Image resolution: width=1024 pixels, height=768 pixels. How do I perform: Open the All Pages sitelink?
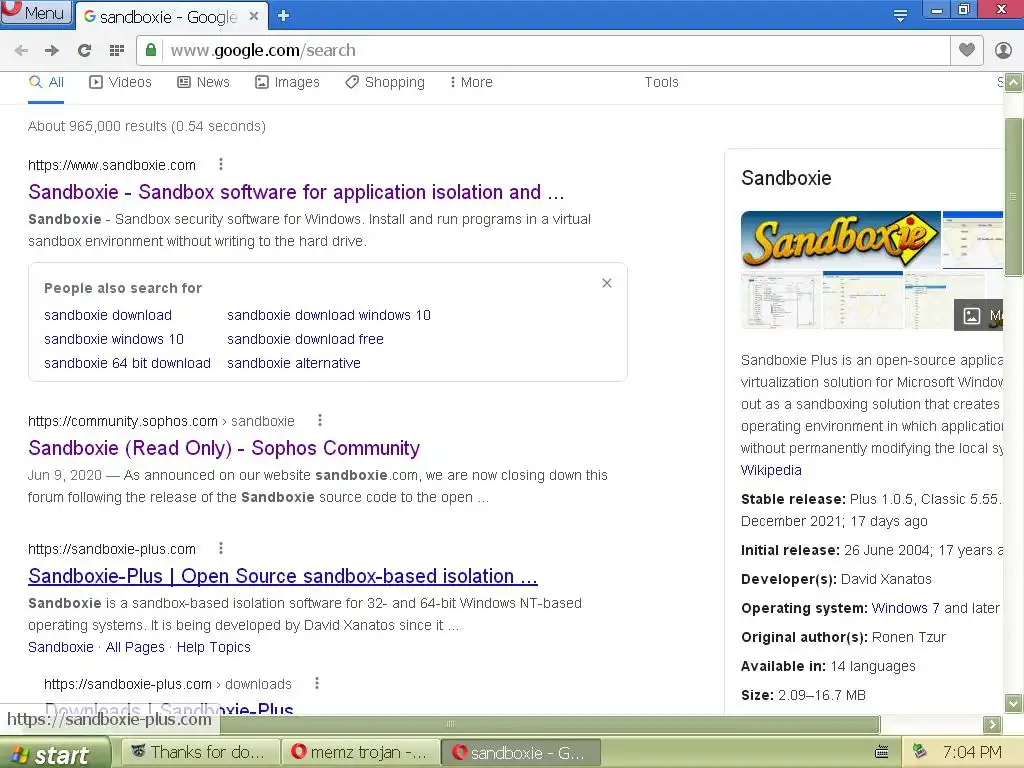pyautogui.click(x=135, y=647)
